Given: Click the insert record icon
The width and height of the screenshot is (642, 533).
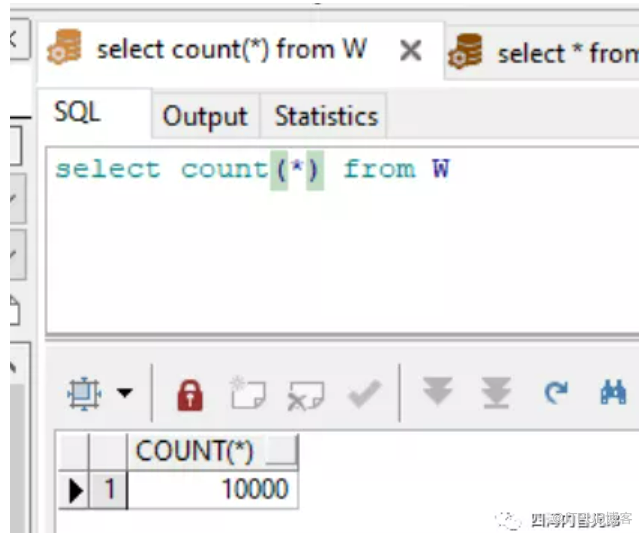Looking at the screenshot, I should click(x=247, y=393).
